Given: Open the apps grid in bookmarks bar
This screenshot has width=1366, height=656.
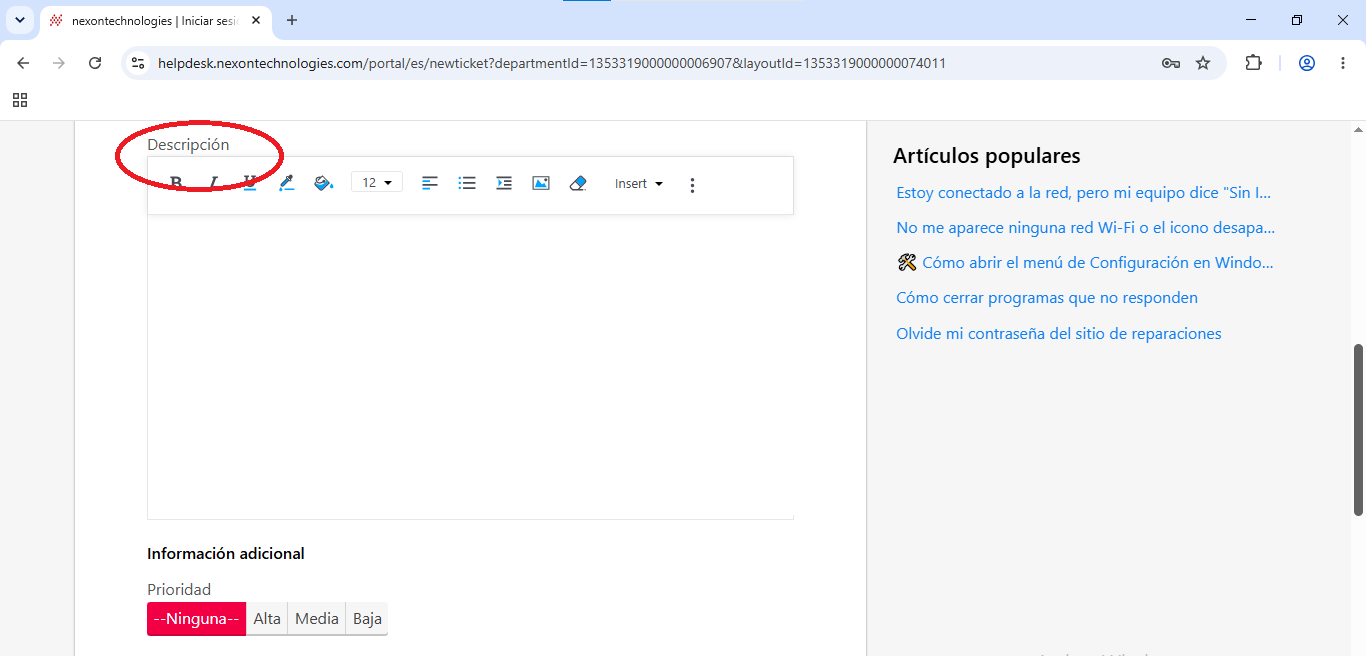Looking at the screenshot, I should point(20,100).
